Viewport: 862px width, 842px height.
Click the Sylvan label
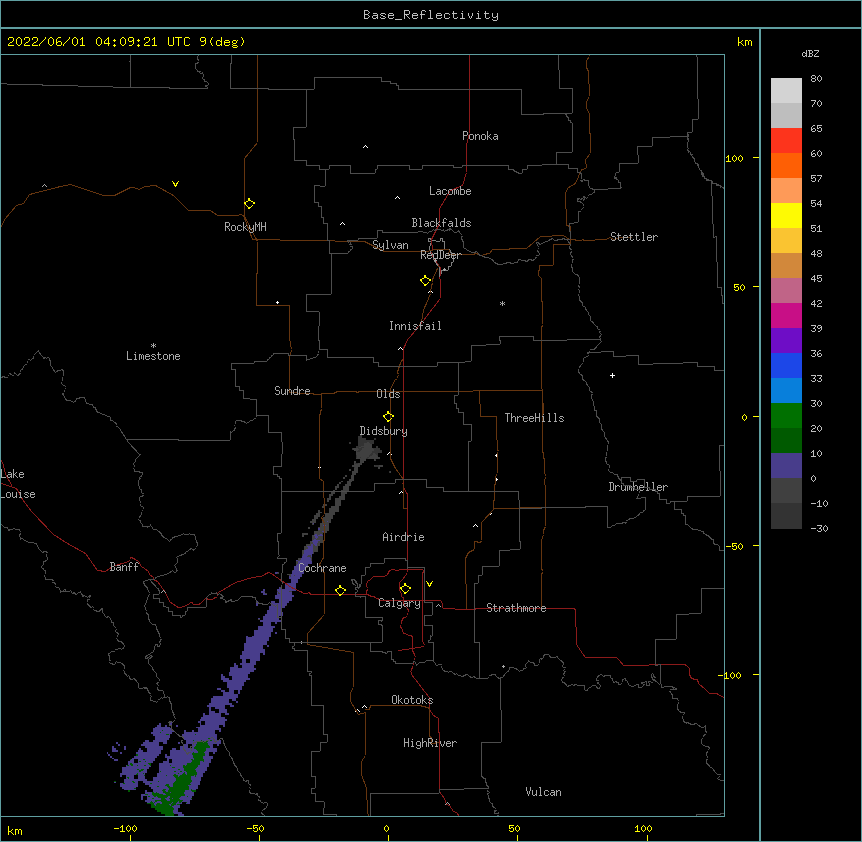point(390,245)
